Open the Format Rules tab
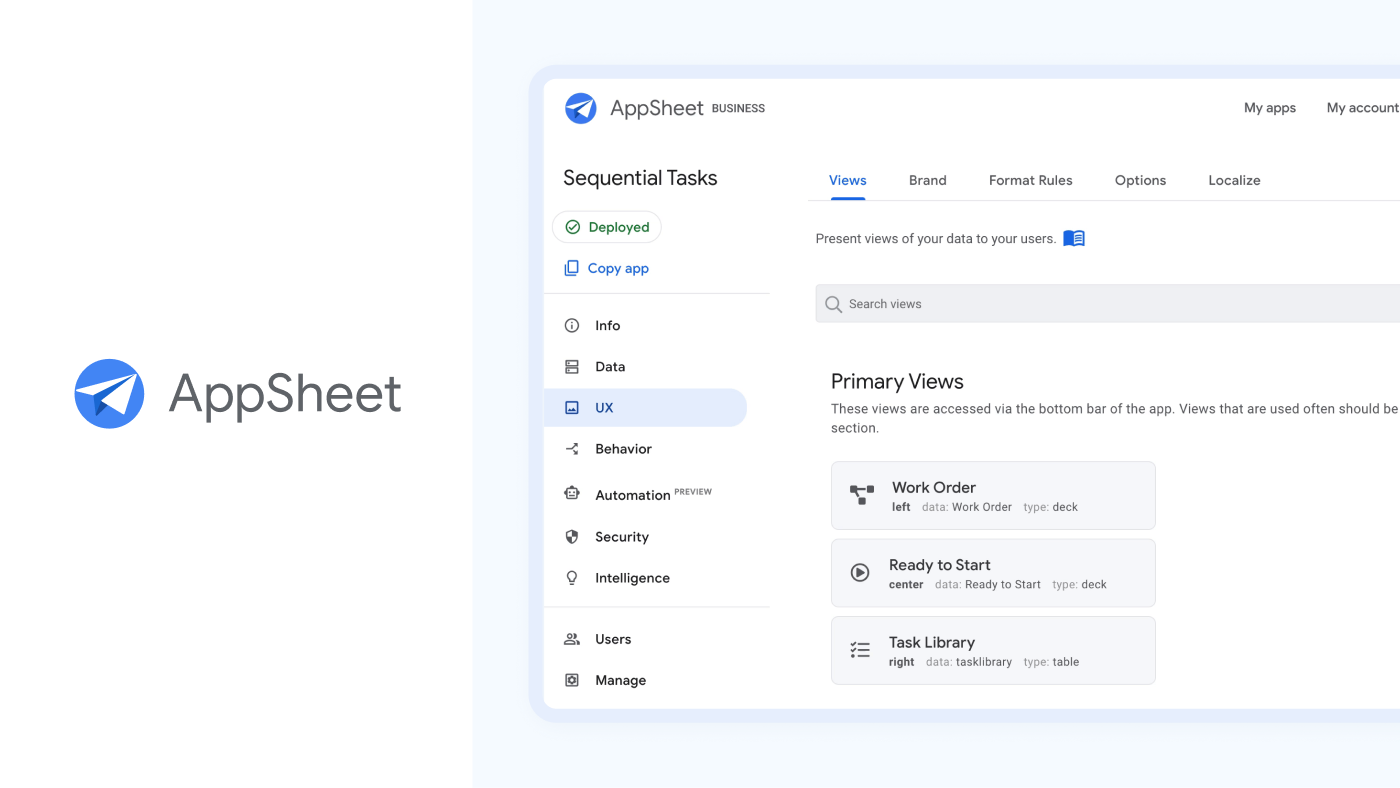Viewport: 1400px width, 788px height. pyautogui.click(x=1031, y=181)
